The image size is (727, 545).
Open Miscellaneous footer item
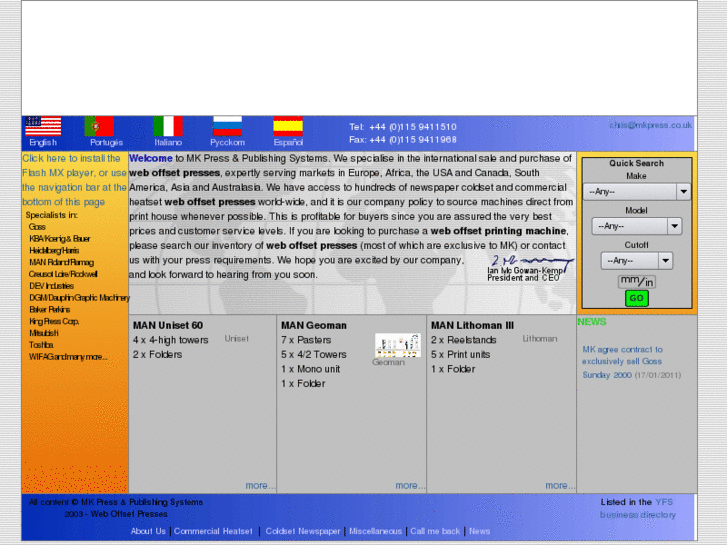[376, 531]
